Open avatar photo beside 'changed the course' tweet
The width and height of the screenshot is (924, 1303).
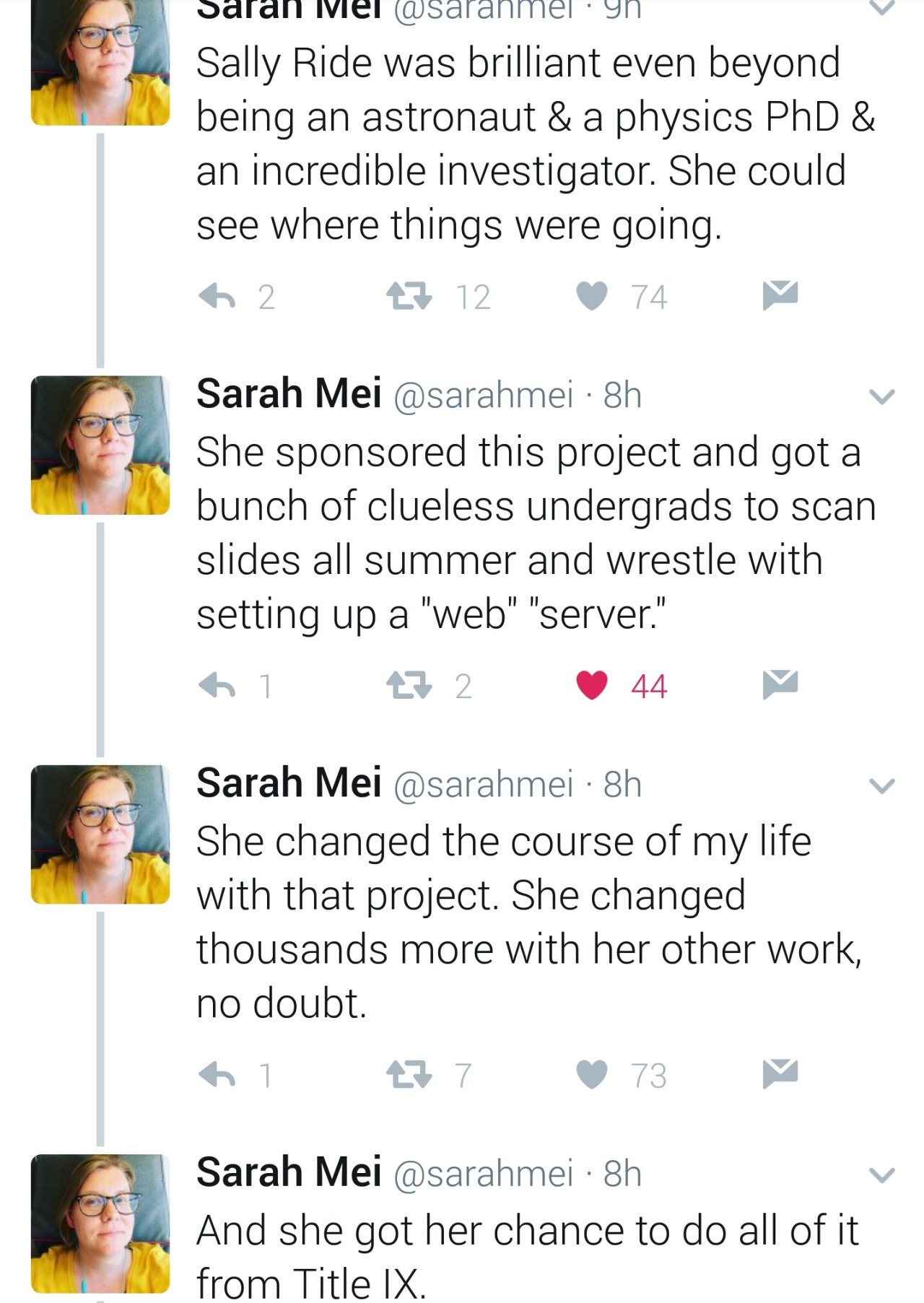pyautogui.click(x=100, y=834)
